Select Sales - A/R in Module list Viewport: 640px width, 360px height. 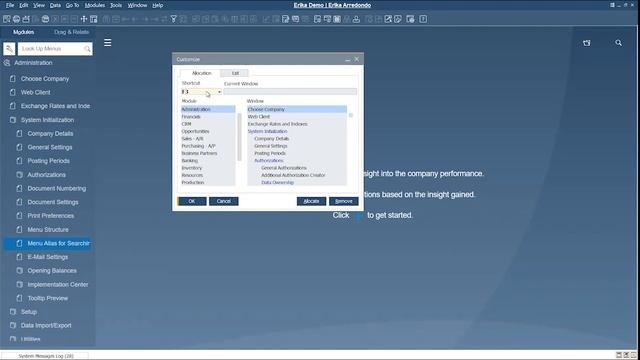(x=208, y=139)
